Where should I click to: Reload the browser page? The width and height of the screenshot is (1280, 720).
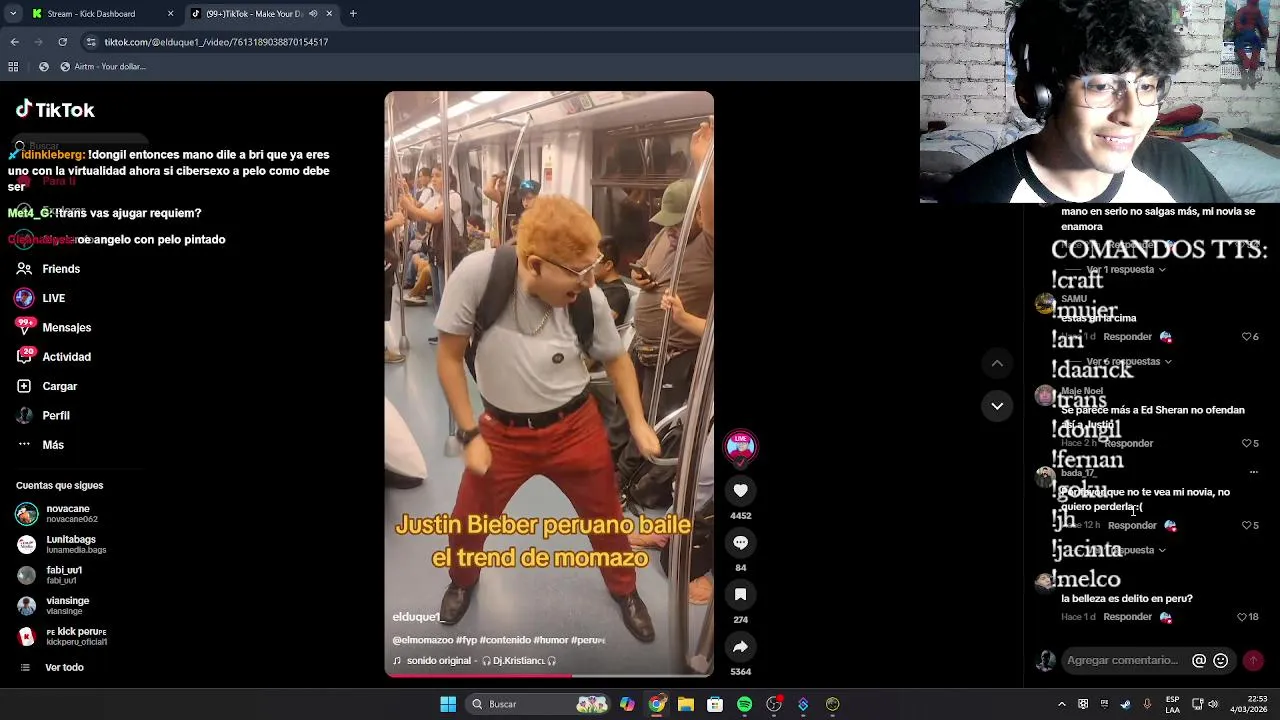[62, 42]
